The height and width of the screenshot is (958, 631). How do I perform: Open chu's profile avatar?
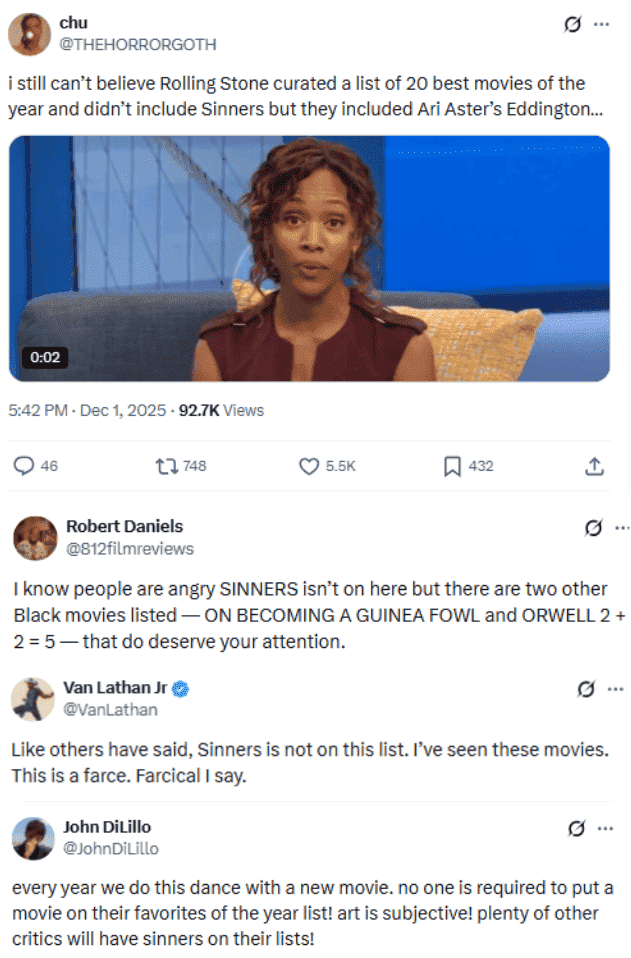tap(29, 34)
